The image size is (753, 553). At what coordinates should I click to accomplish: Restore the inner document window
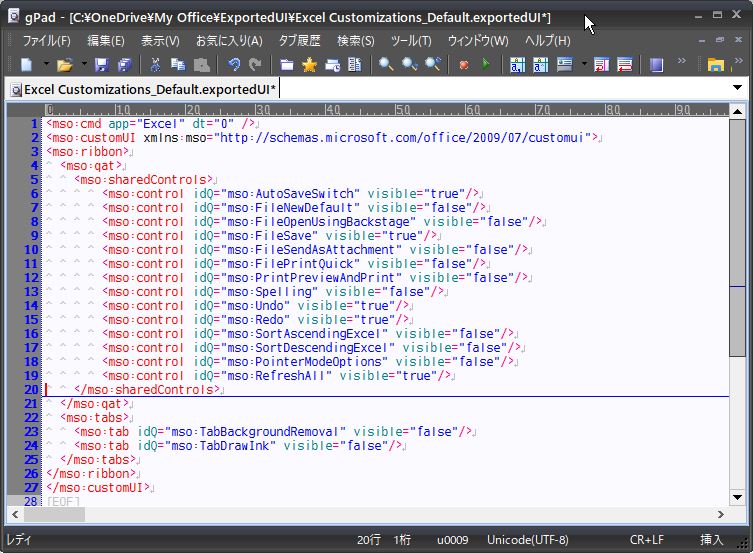tap(720, 39)
